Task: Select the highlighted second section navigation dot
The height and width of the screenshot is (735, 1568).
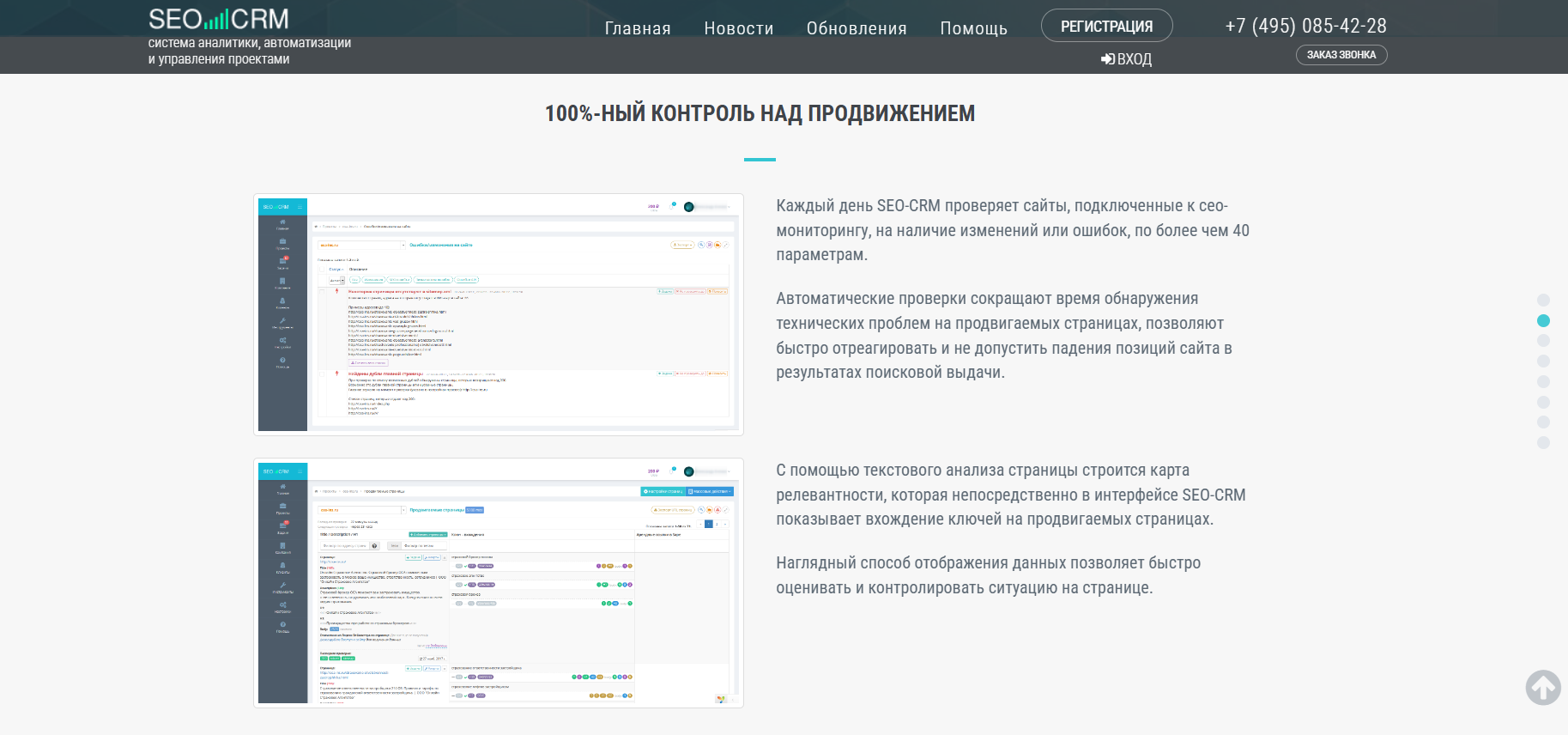Action: (1543, 320)
